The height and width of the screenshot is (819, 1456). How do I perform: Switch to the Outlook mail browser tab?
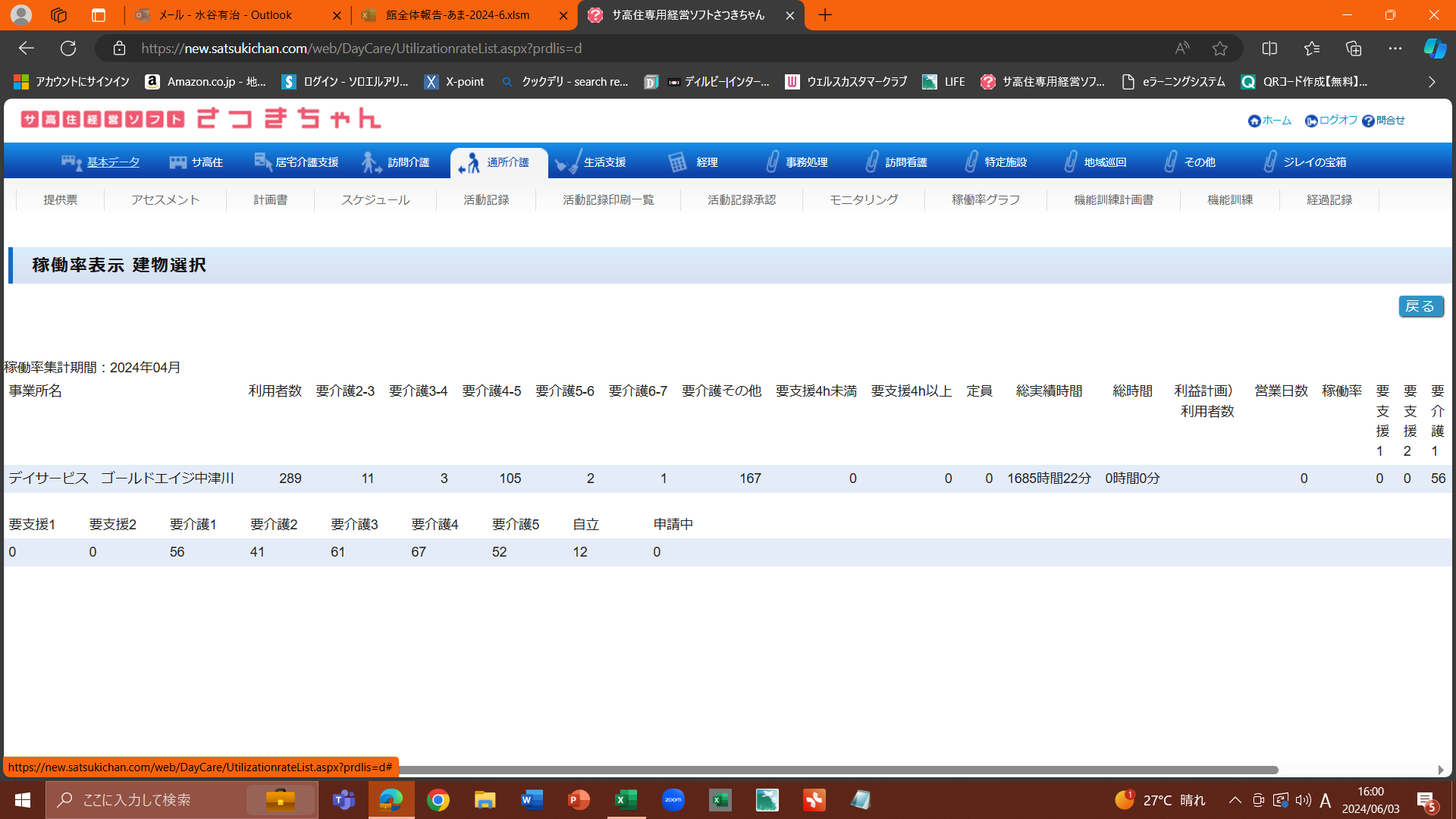click(225, 15)
